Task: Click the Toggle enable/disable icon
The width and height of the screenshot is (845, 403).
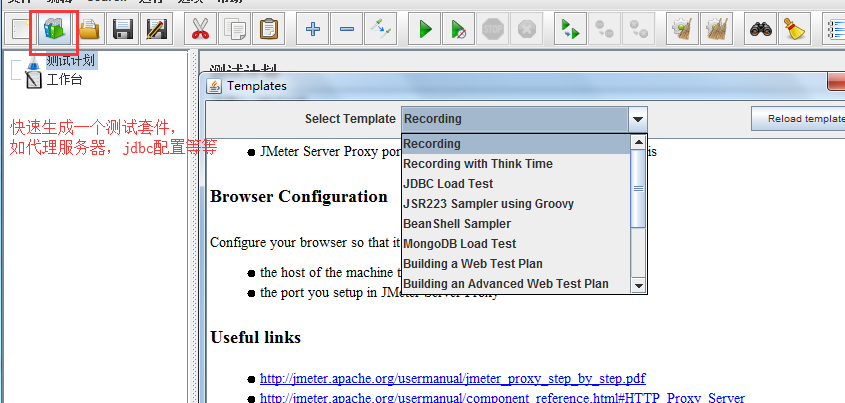Action: tap(380, 29)
